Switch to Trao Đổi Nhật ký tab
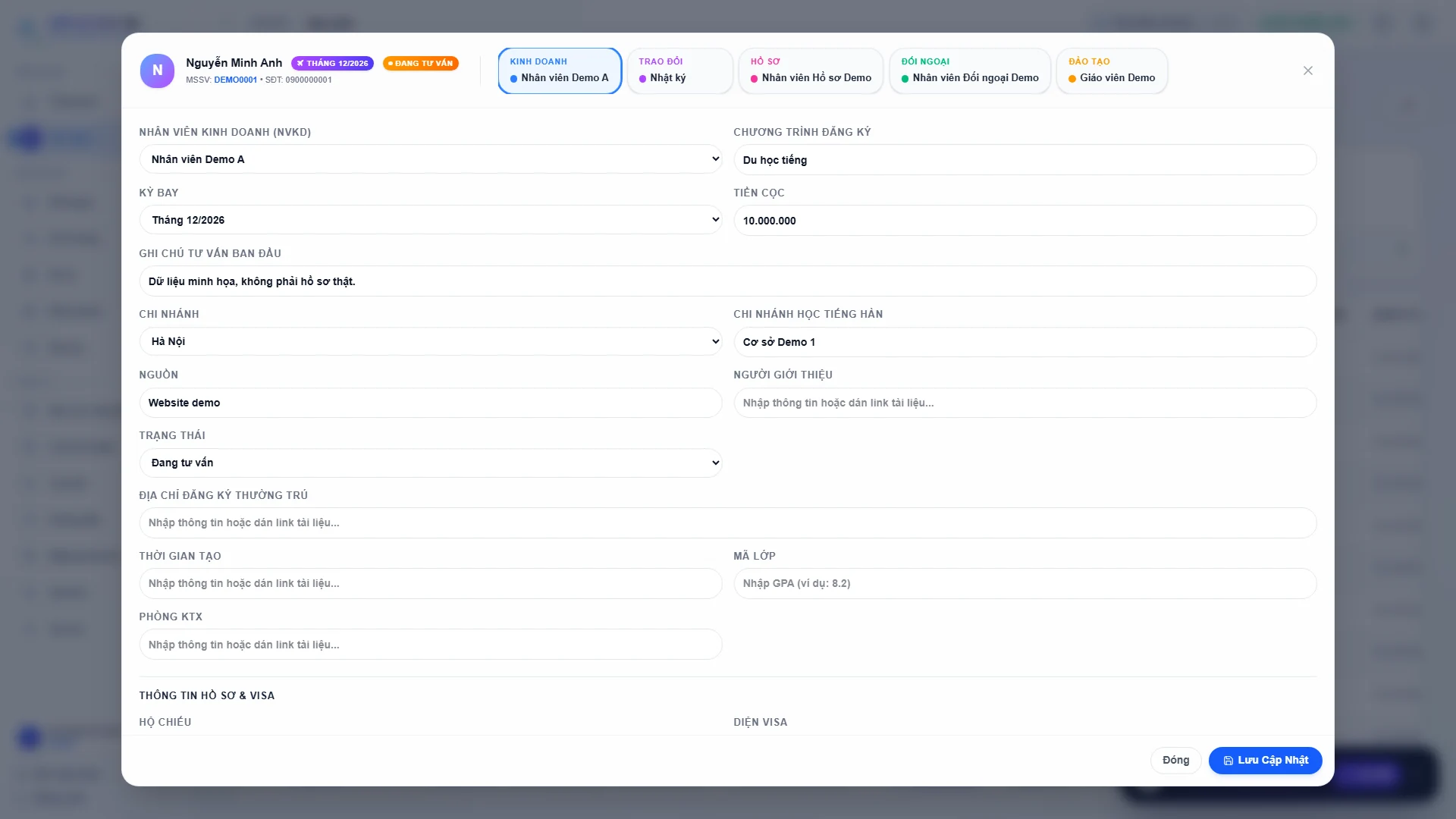 pos(679,71)
